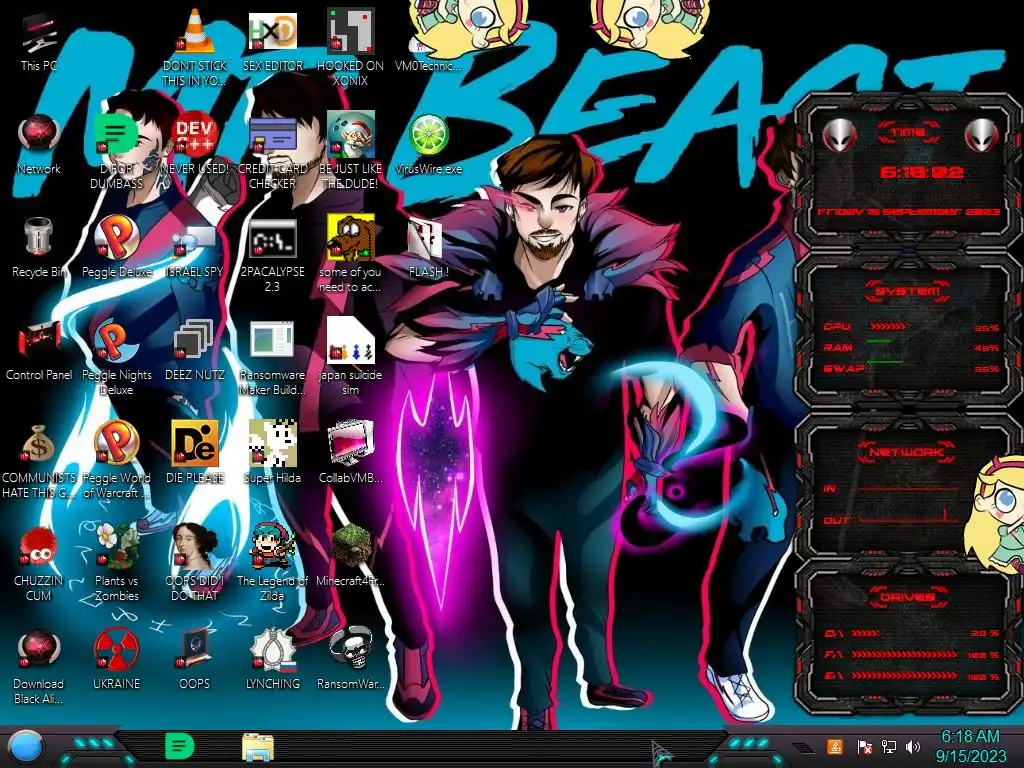Select the CREDIT CARD CHECKER shortcut
The height and width of the screenshot is (768, 1024).
click(x=273, y=152)
